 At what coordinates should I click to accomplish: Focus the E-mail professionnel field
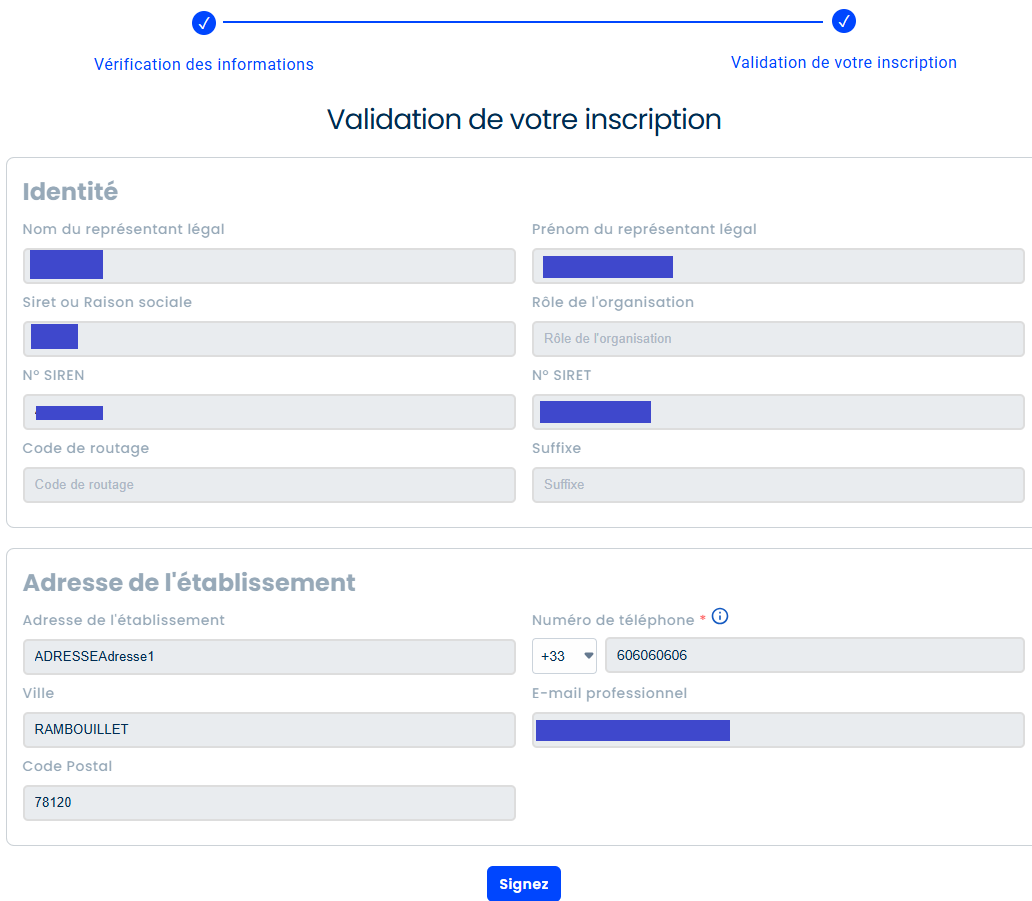pyautogui.click(x=778, y=730)
